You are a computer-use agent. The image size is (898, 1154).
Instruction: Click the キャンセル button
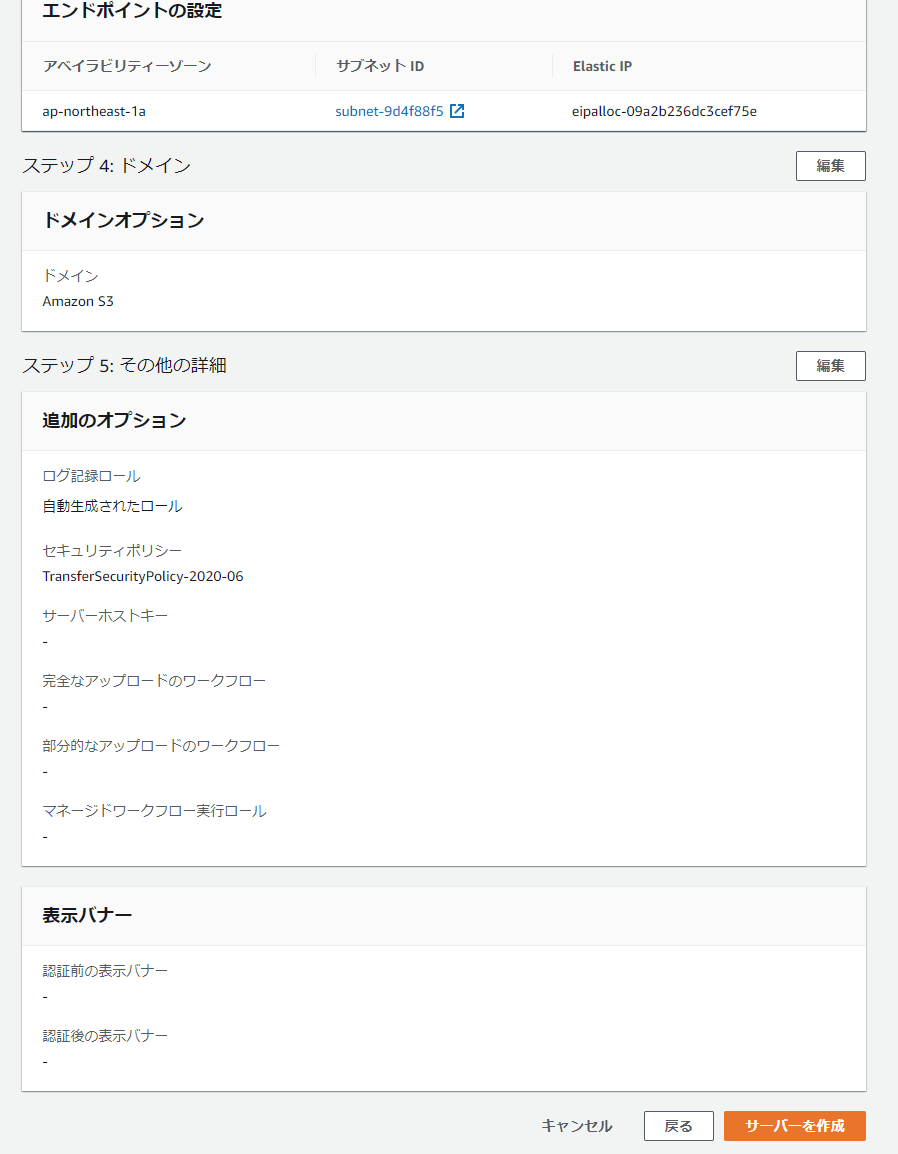coord(576,1126)
